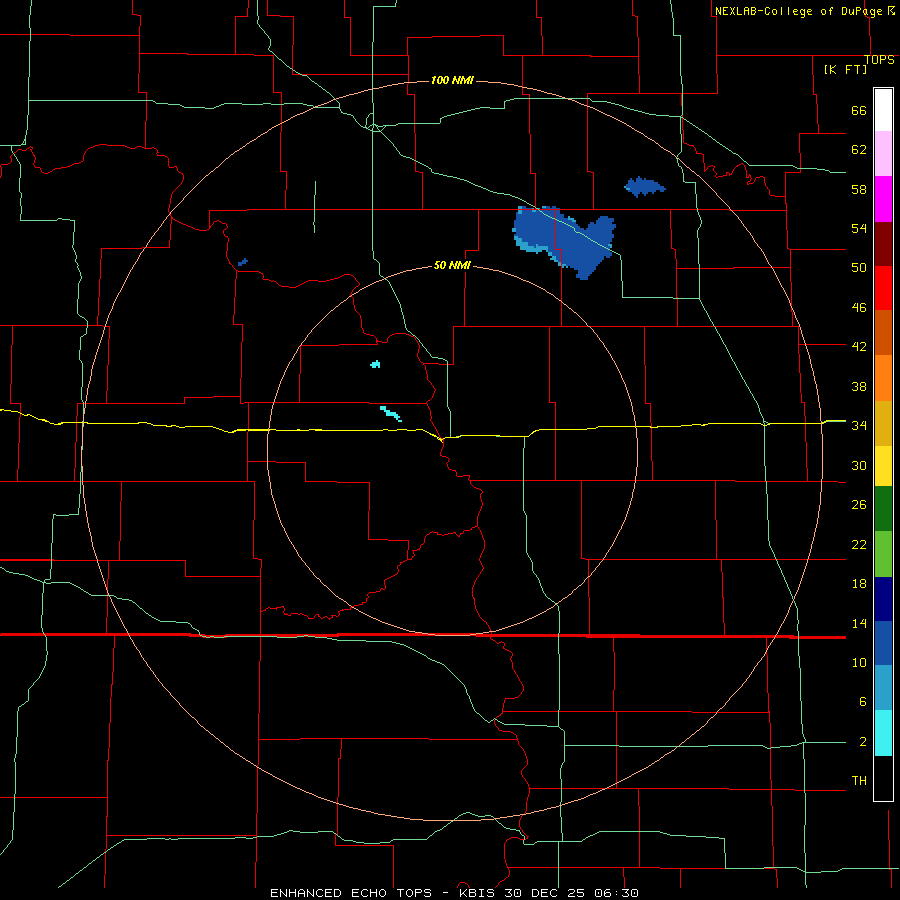
Task: Select the dark green legend swatch
Action: coord(883,509)
